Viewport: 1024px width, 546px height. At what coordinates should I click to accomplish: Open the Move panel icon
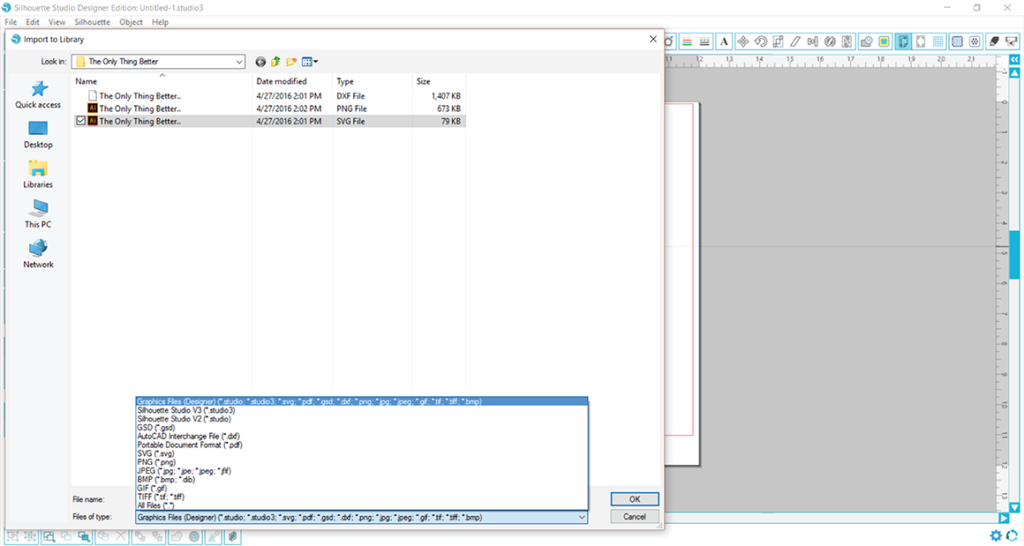point(743,42)
